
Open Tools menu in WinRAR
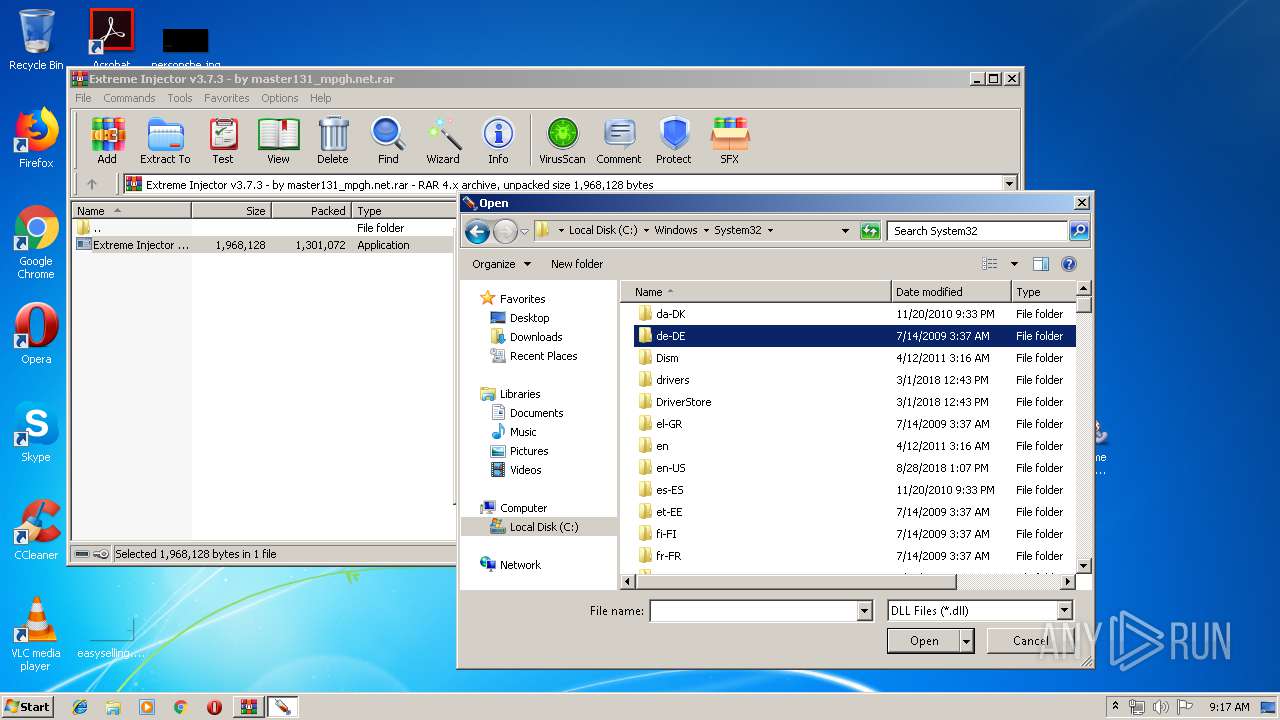(180, 98)
